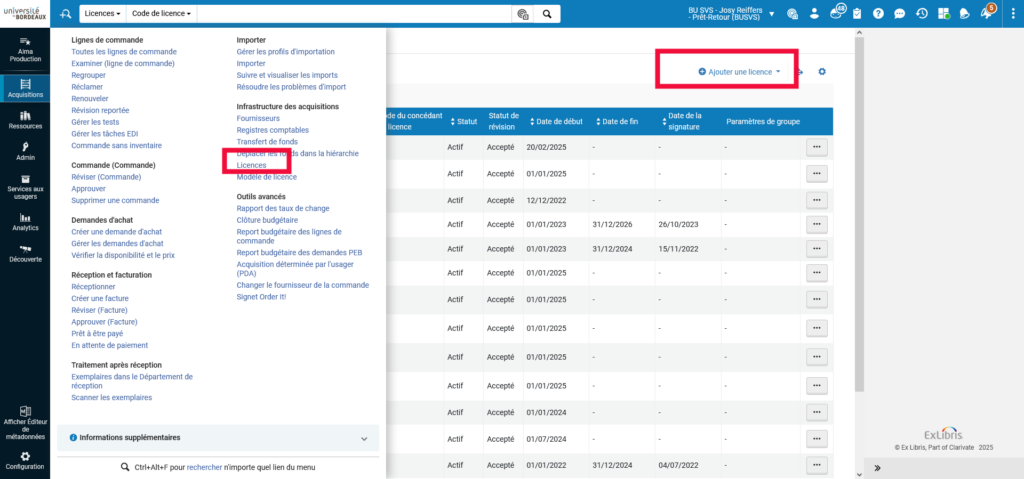Open the location dropdown arrow BU SVS
This screenshot has height=479, width=1024.
(x=772, y=13)
